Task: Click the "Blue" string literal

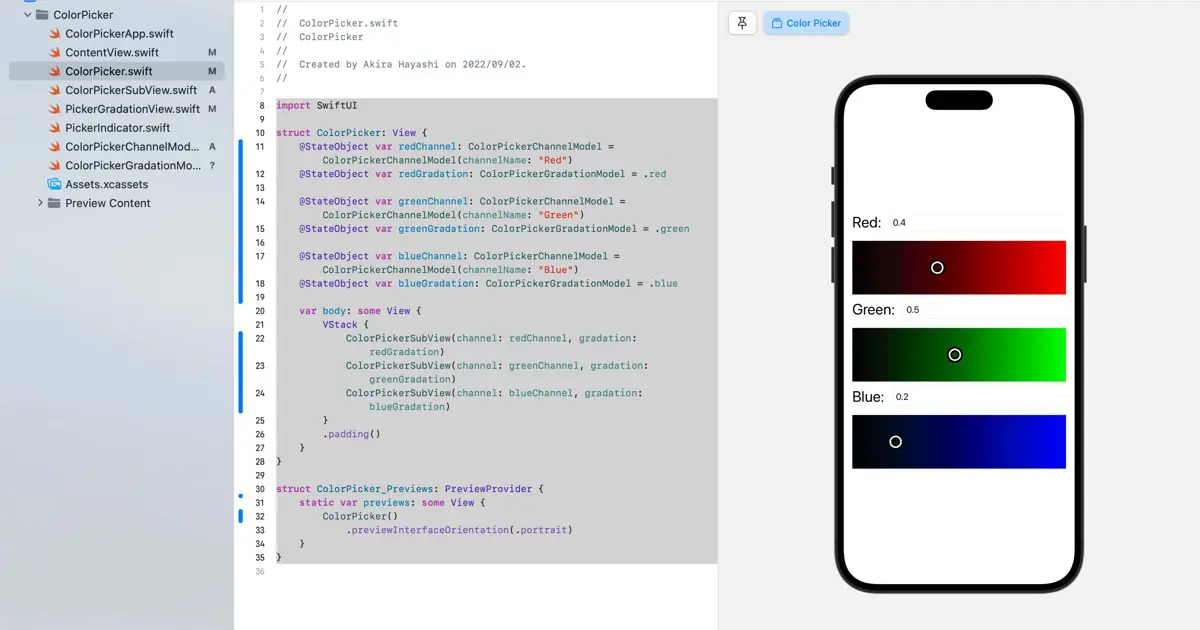Action: [x=557, y=270]
